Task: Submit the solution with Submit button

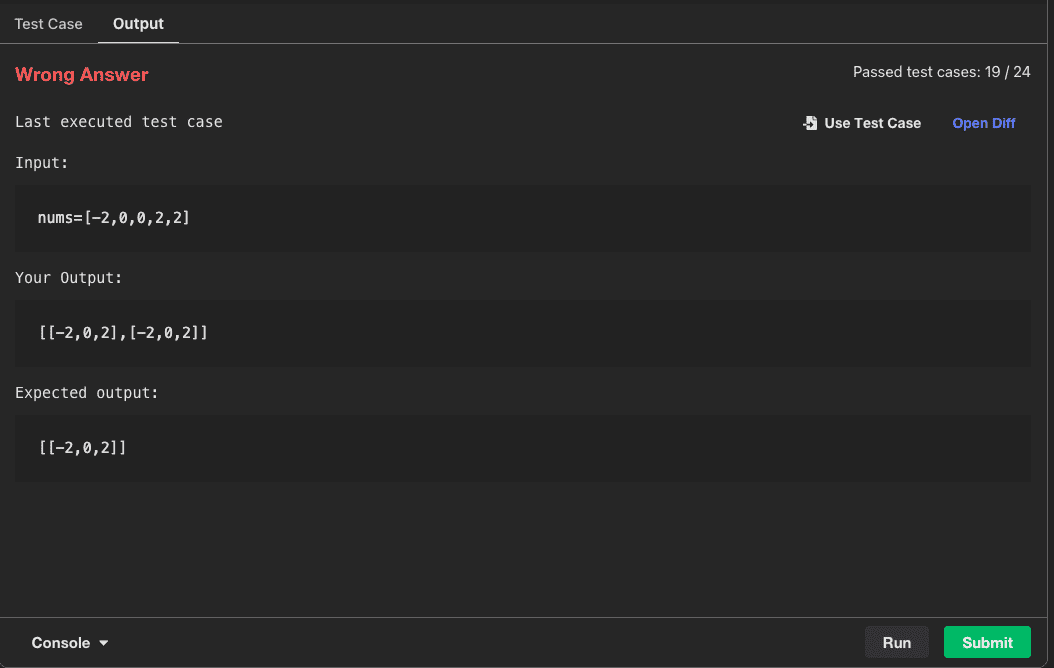Action: coord(986,642)
